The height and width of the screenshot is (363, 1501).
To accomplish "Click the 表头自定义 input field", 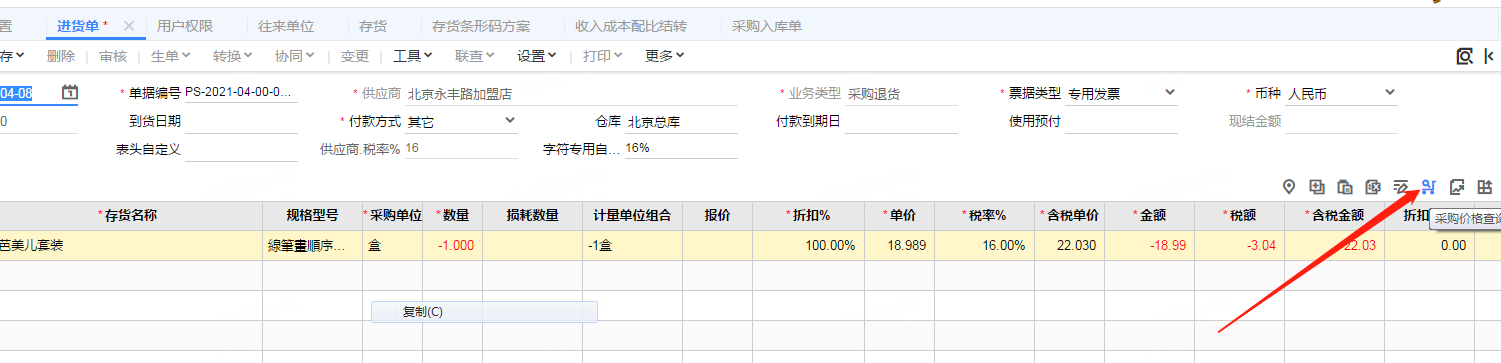I will 241,149.
